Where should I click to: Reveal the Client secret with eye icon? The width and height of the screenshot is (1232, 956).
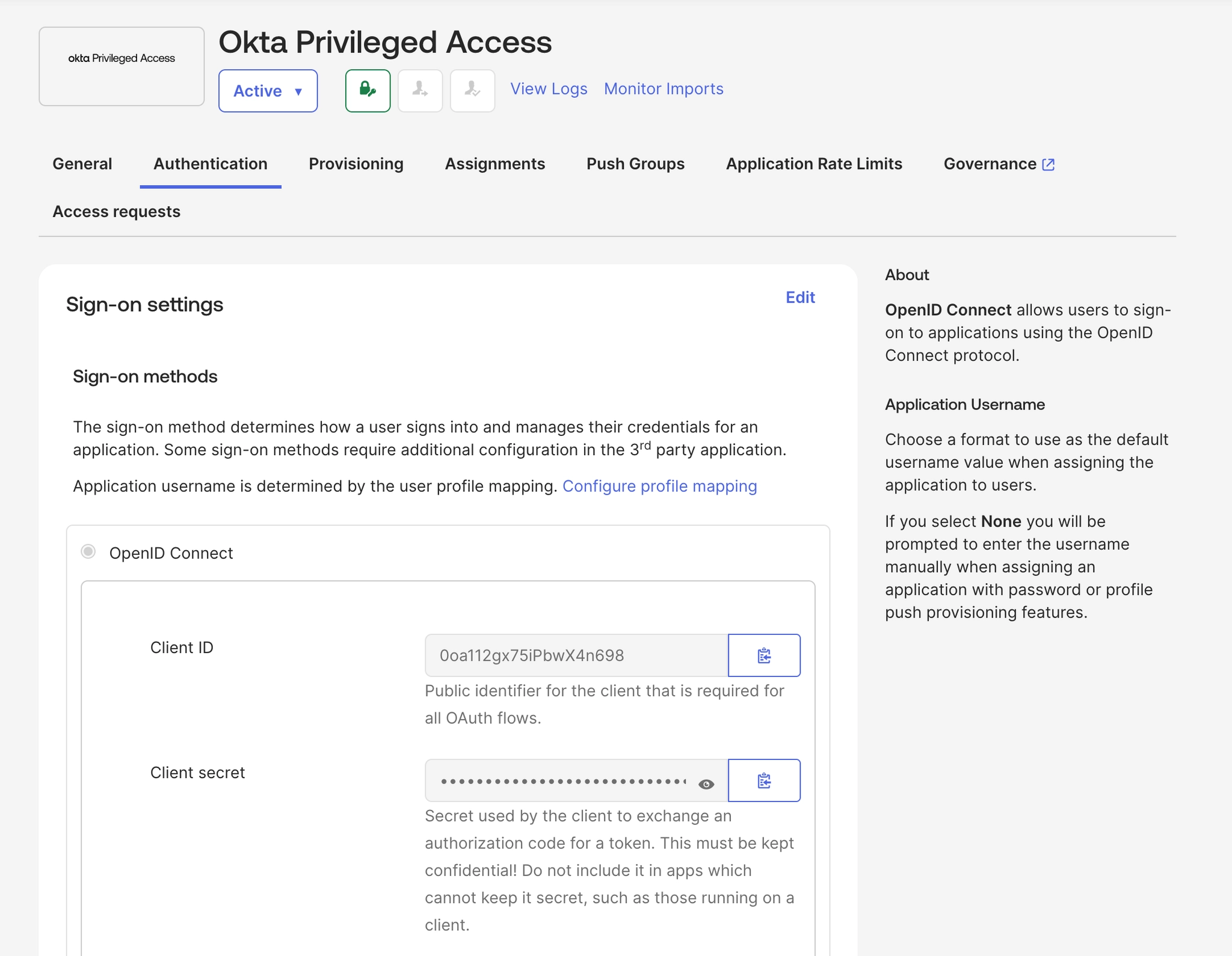706,784
